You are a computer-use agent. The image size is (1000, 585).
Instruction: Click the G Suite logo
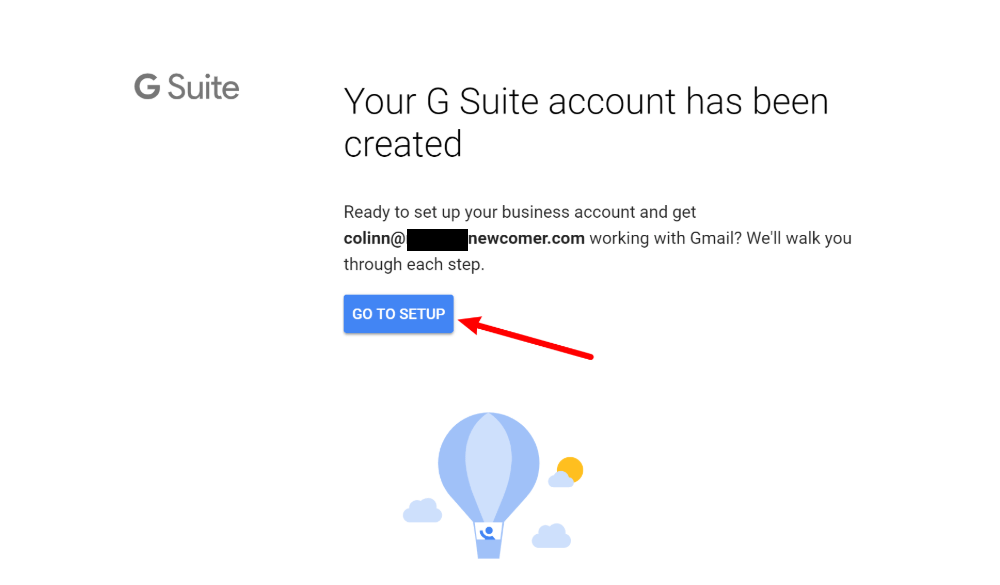[x=186, y=87]
